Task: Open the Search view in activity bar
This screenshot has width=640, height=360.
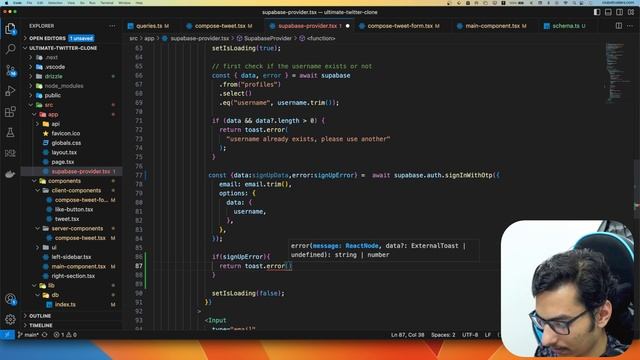Action: [10, 49]
